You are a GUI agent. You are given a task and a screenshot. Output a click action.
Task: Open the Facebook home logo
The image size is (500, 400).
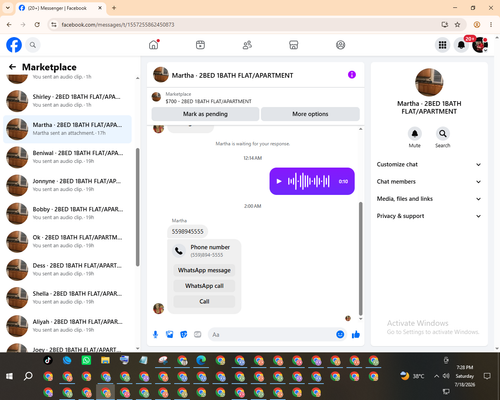tap(14, 45)
